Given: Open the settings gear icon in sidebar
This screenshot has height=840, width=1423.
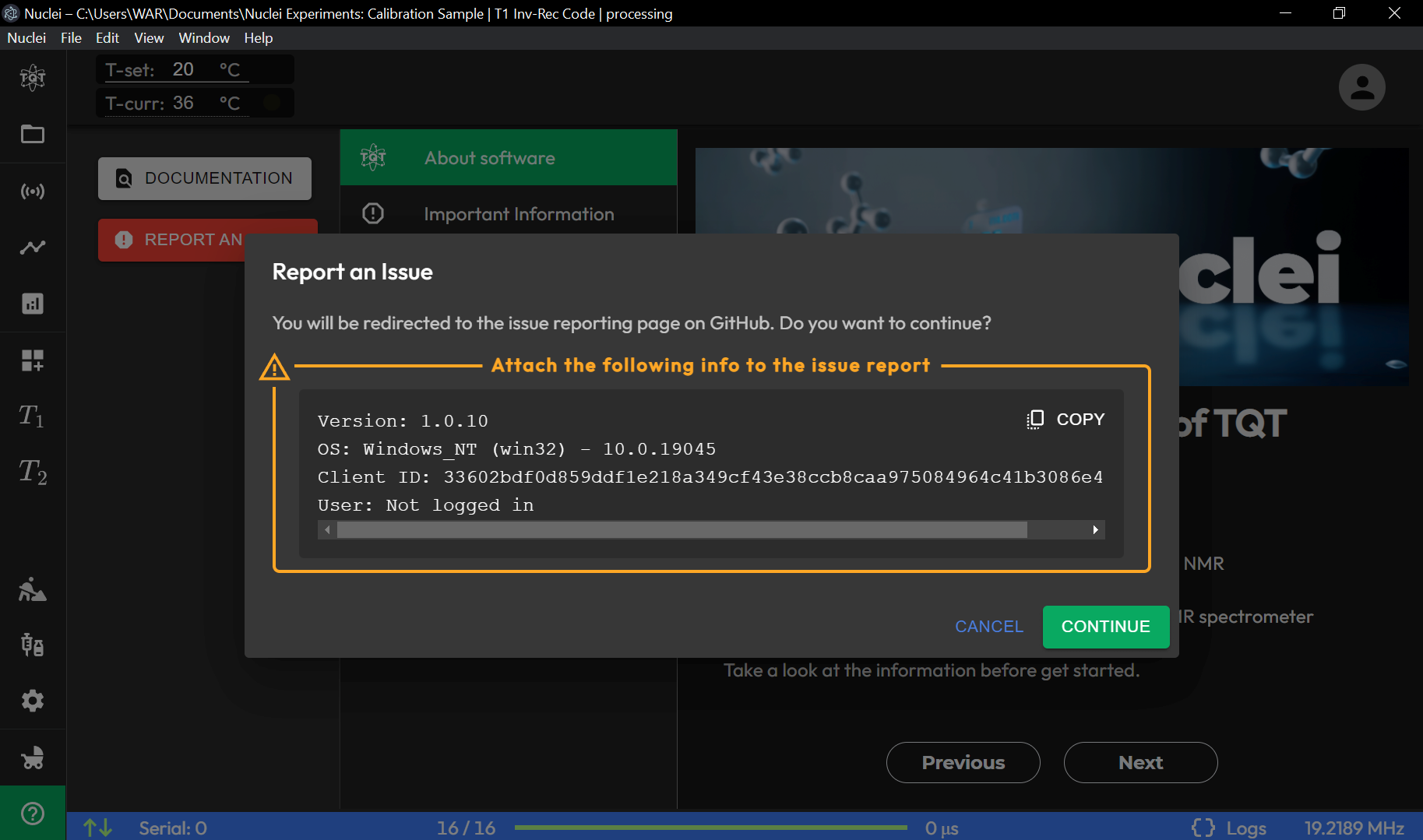Looking at the screenshot, I should [x=33, y=701].
